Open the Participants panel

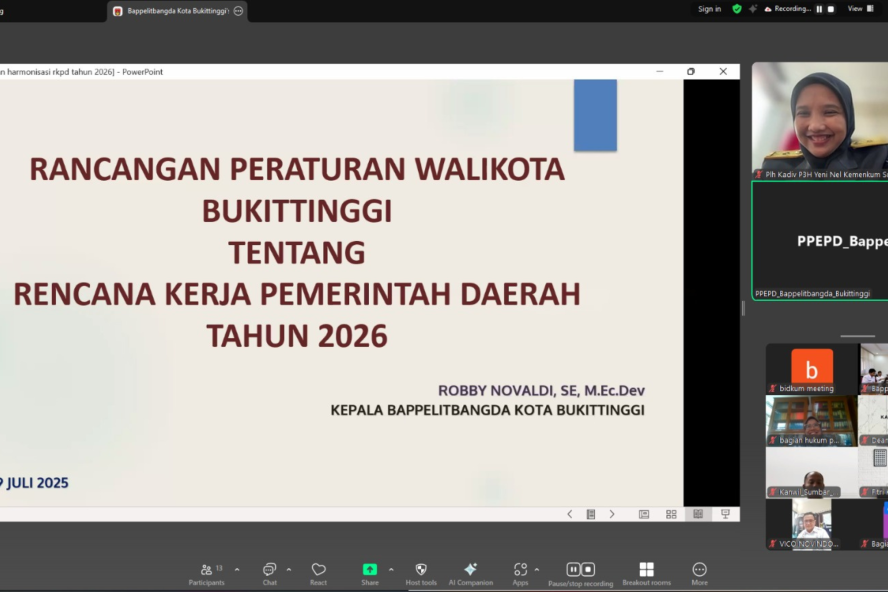(206, 573)
